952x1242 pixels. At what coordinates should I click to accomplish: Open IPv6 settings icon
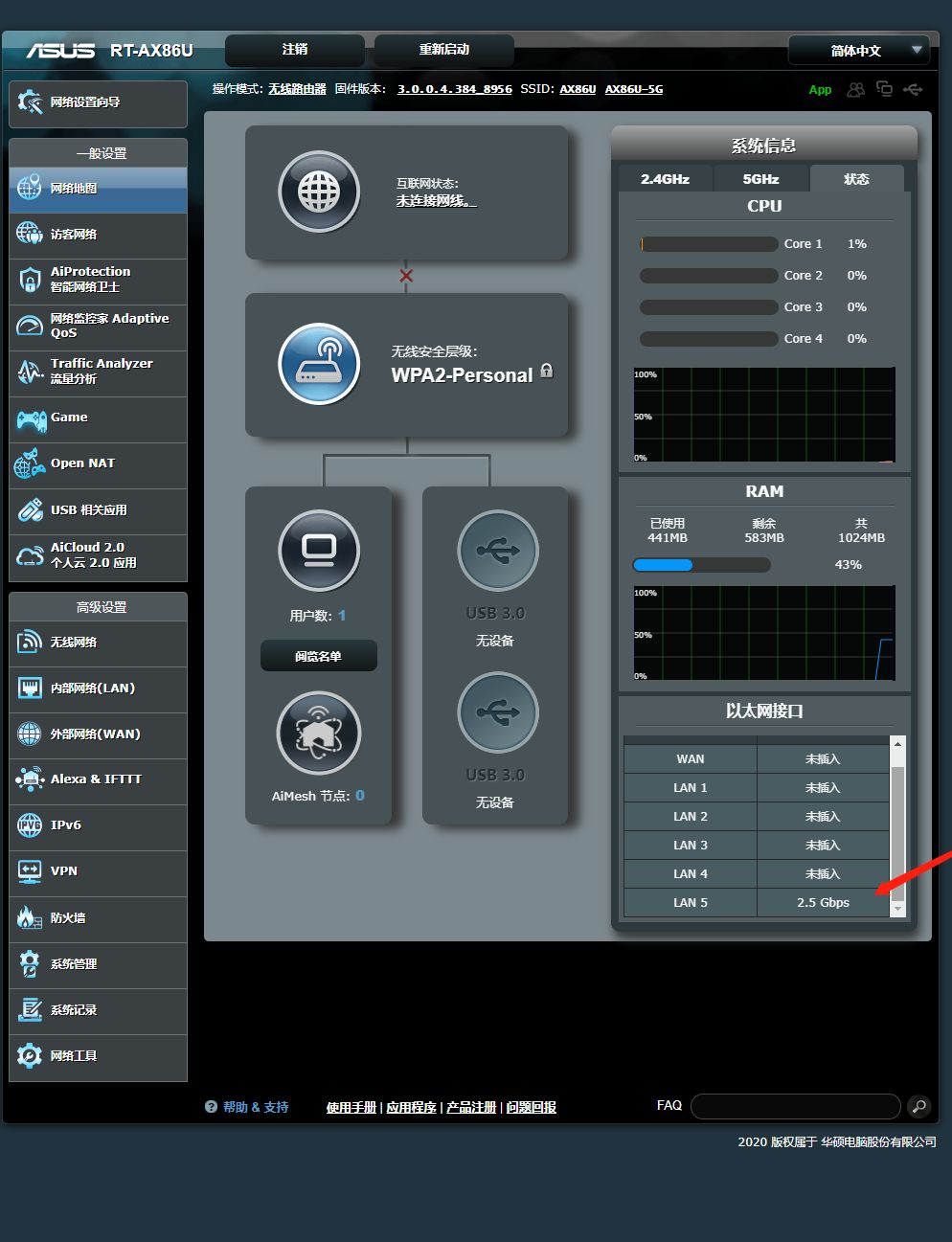tap(29, 825)
